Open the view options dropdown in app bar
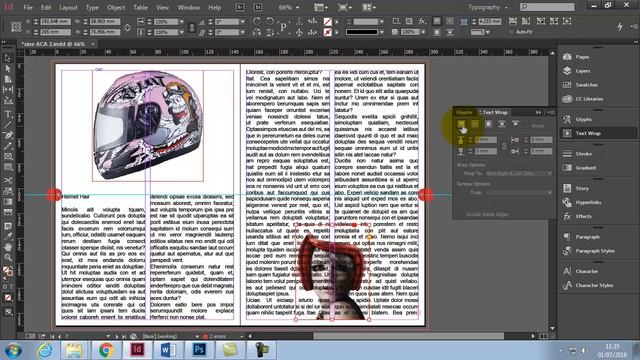Viewport: 640px width, 360px height. tap(321, 7)
